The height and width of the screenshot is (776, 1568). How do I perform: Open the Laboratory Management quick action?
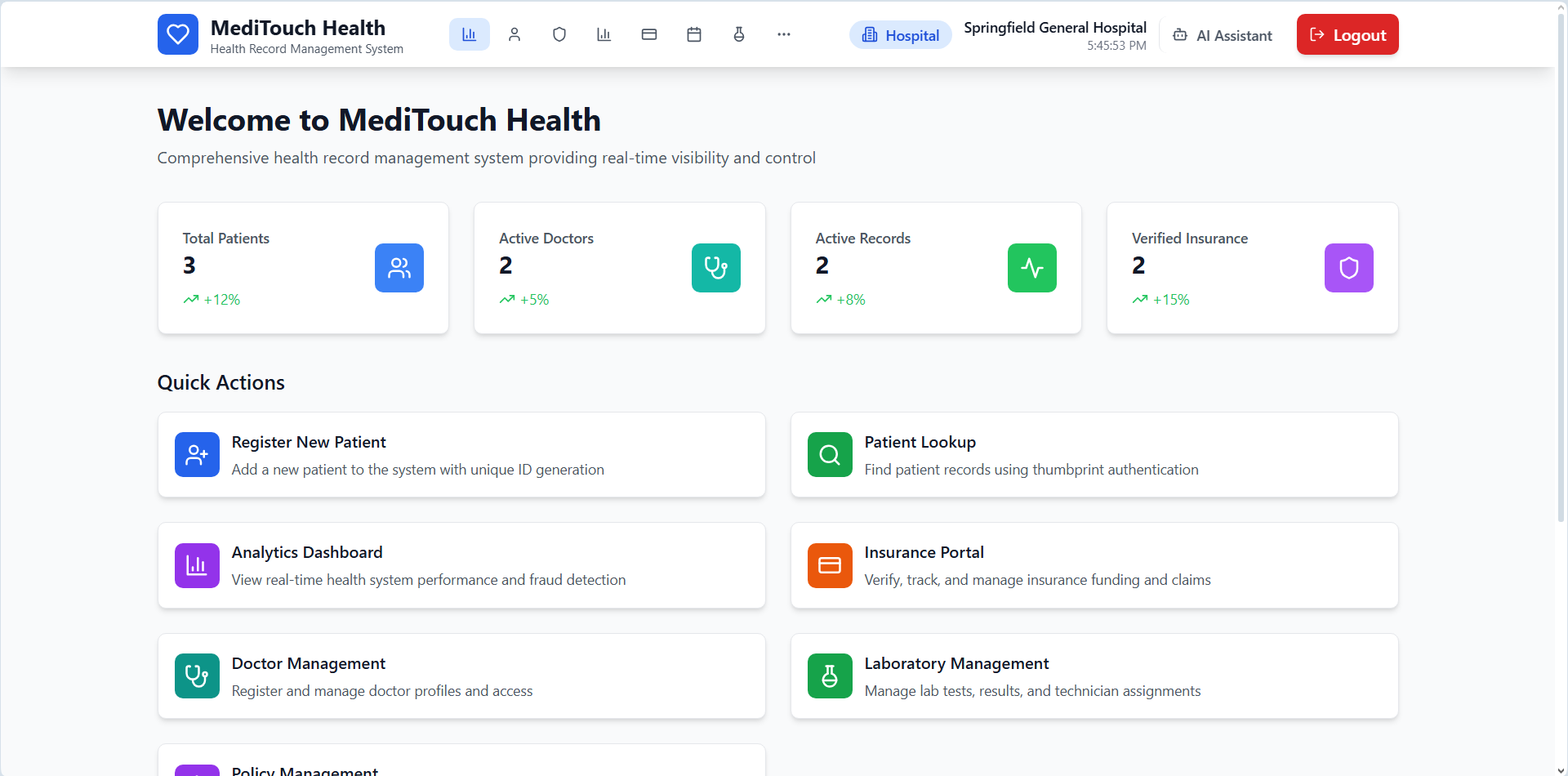(x=1094, y=676)
